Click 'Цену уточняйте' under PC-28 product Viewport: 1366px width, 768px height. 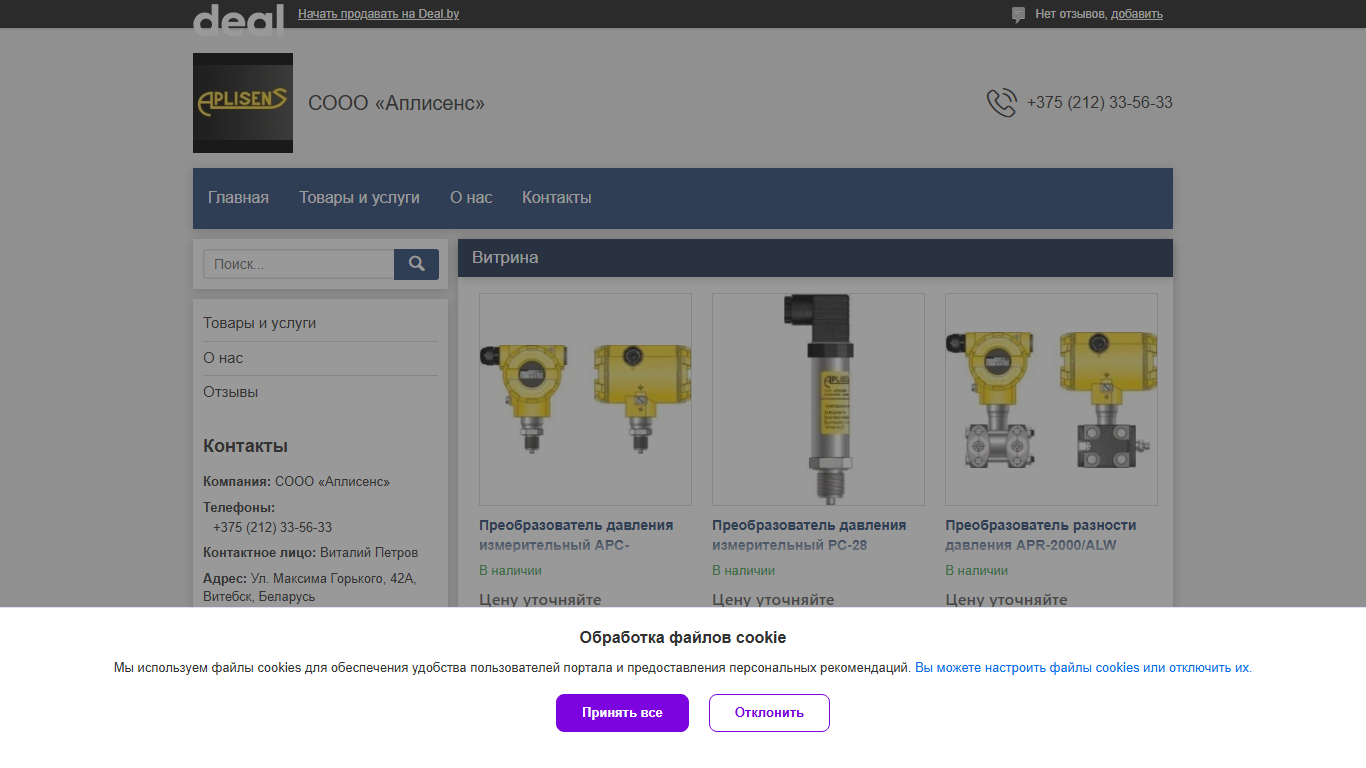coord(773,600)
